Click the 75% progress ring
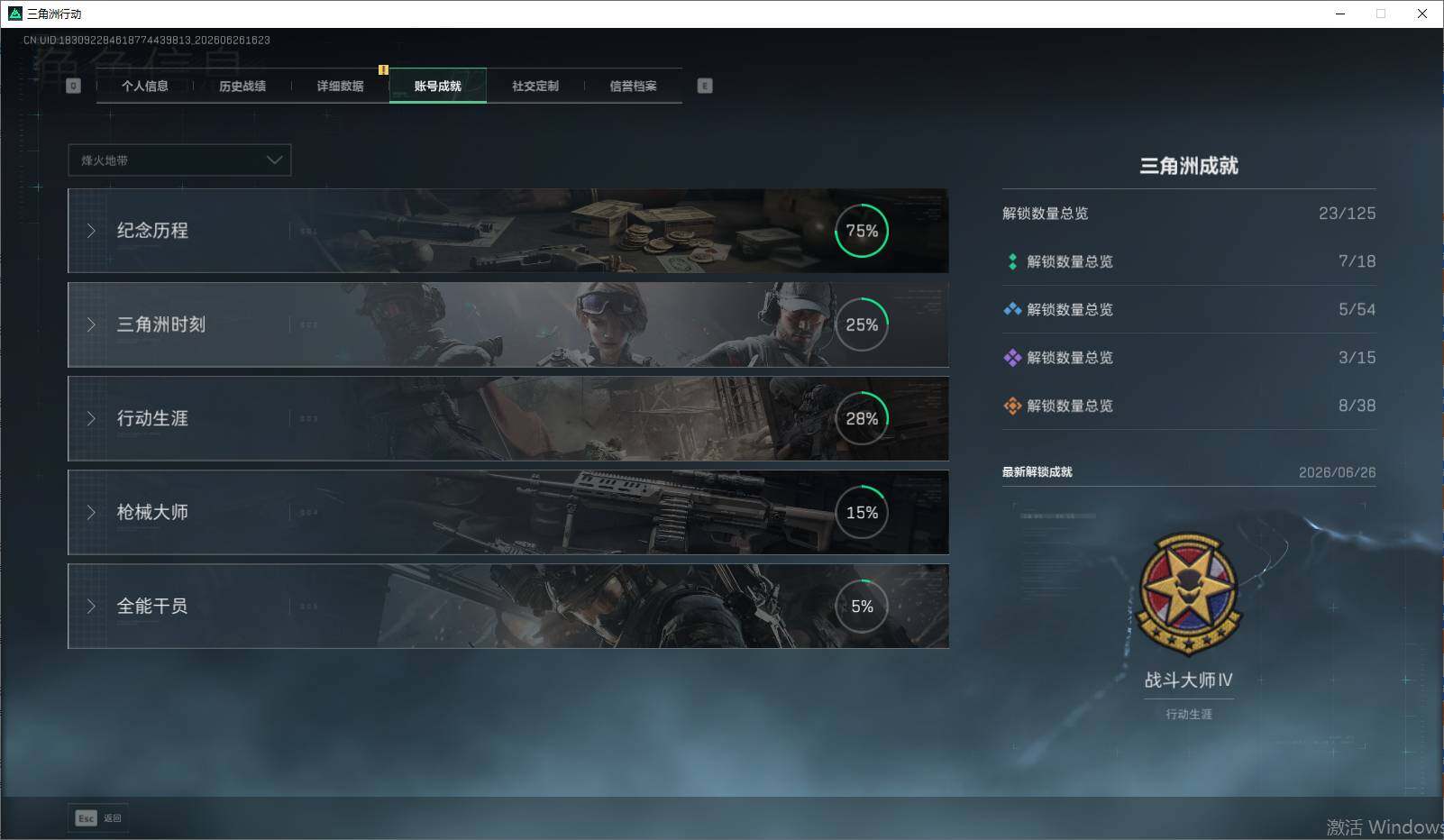Viewport: 1444px width, 840px height. [862, 231]
